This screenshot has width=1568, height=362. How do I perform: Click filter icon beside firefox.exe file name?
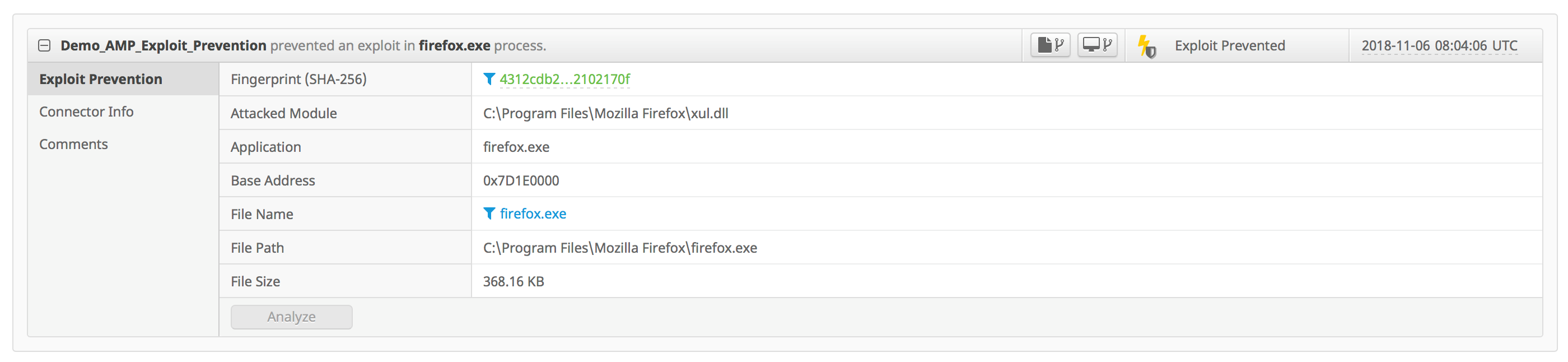tap(489, 214)
